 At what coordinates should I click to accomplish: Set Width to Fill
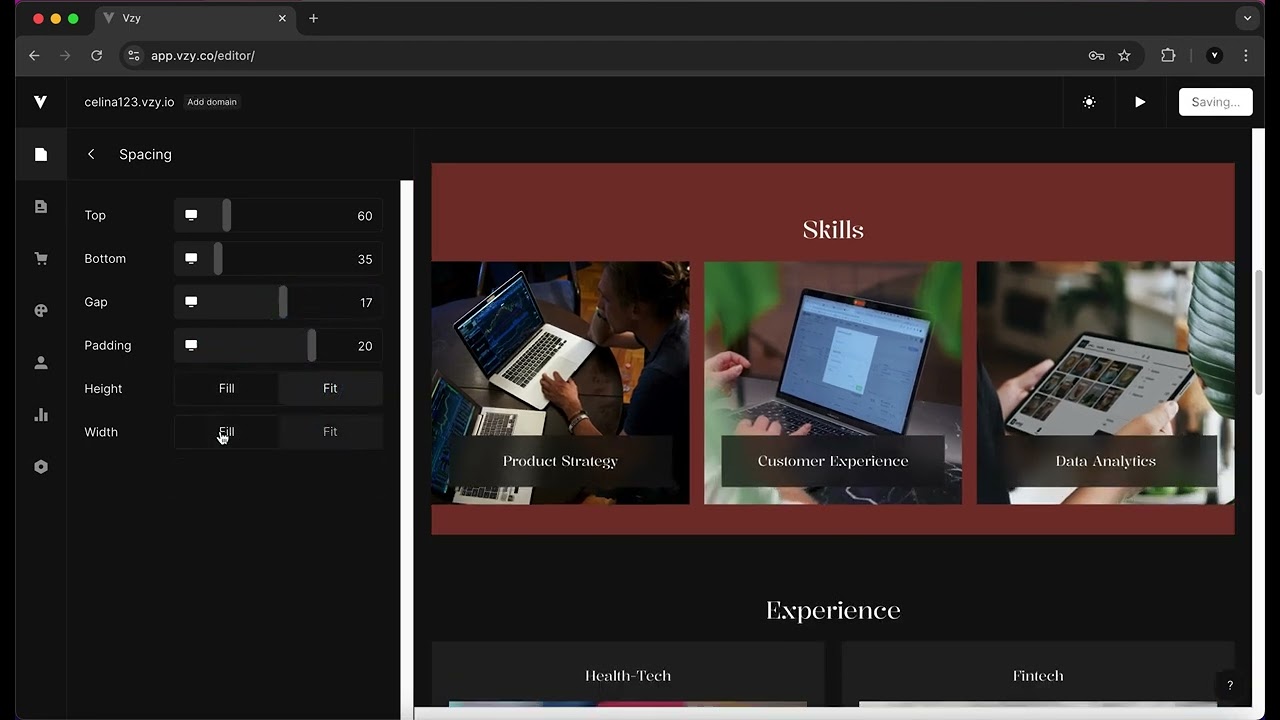[227, 432]
